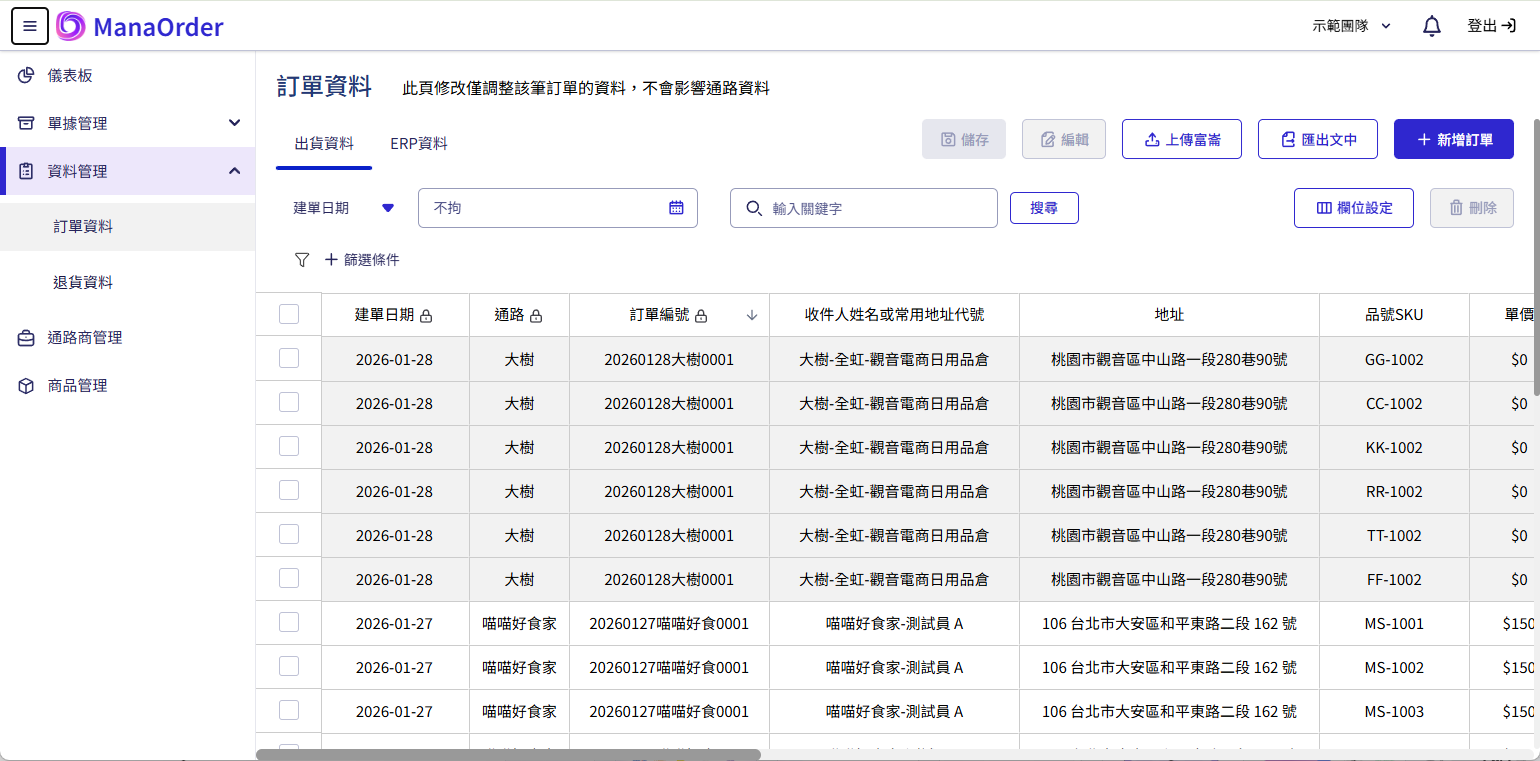Click the 新增訂單 button
Image resolution: width=1540 pixels, height=761 pixels.
(1454, 139)
